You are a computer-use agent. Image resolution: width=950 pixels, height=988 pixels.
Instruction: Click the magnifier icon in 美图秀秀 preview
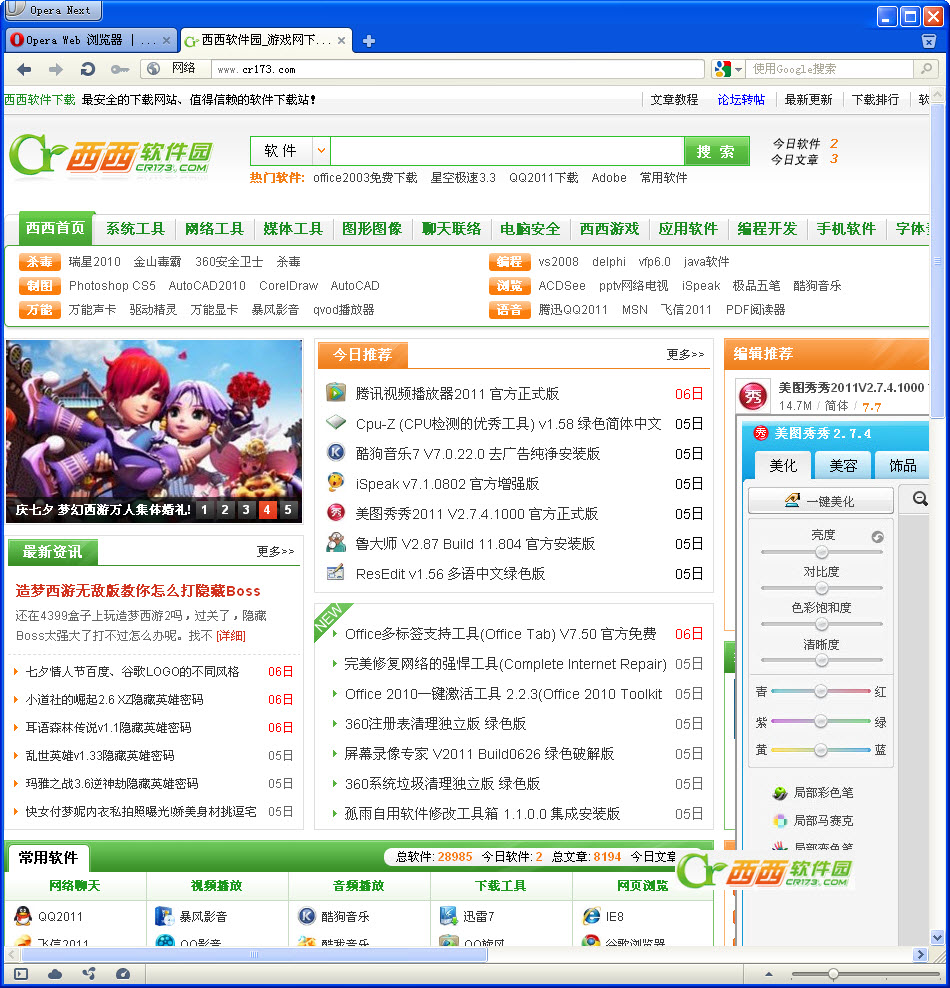pyautogui.click(x=920, y=499)
